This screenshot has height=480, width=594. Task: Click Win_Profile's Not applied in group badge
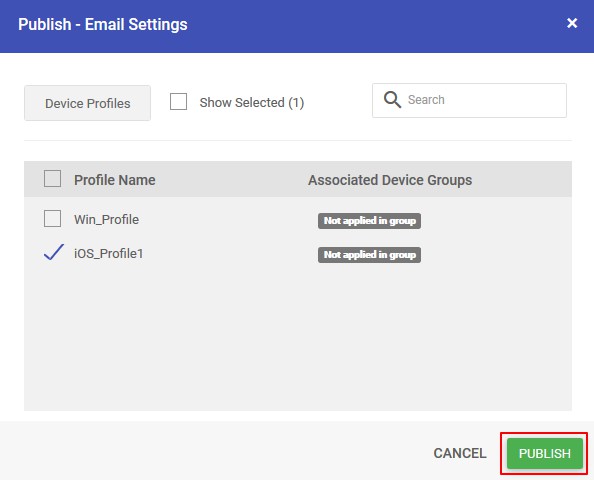click(369, 221)
